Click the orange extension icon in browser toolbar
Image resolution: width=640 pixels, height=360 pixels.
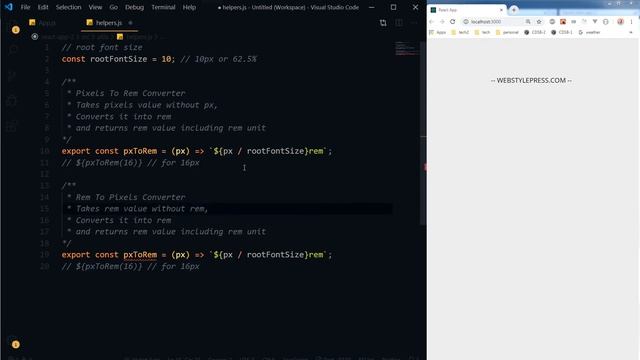[x=563, y=22]
